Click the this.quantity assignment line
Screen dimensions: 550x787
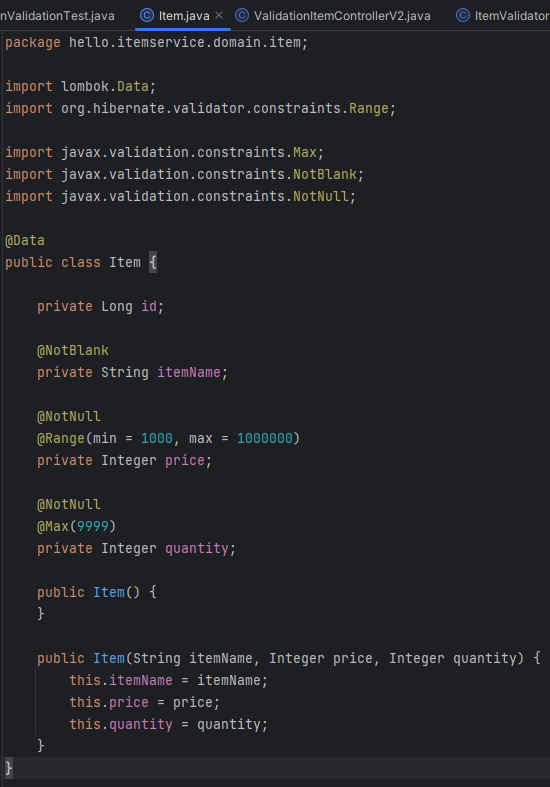click(169, 724)
